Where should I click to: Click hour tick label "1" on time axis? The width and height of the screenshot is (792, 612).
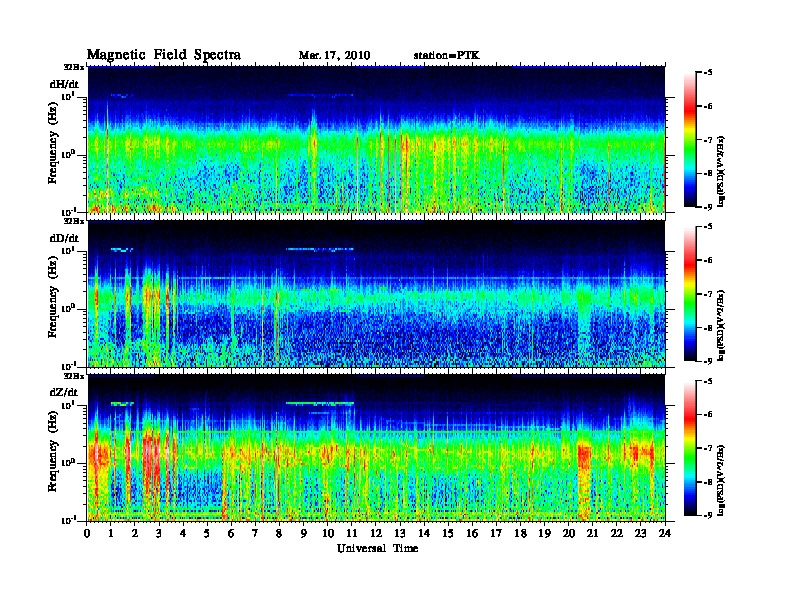[111, 533]
